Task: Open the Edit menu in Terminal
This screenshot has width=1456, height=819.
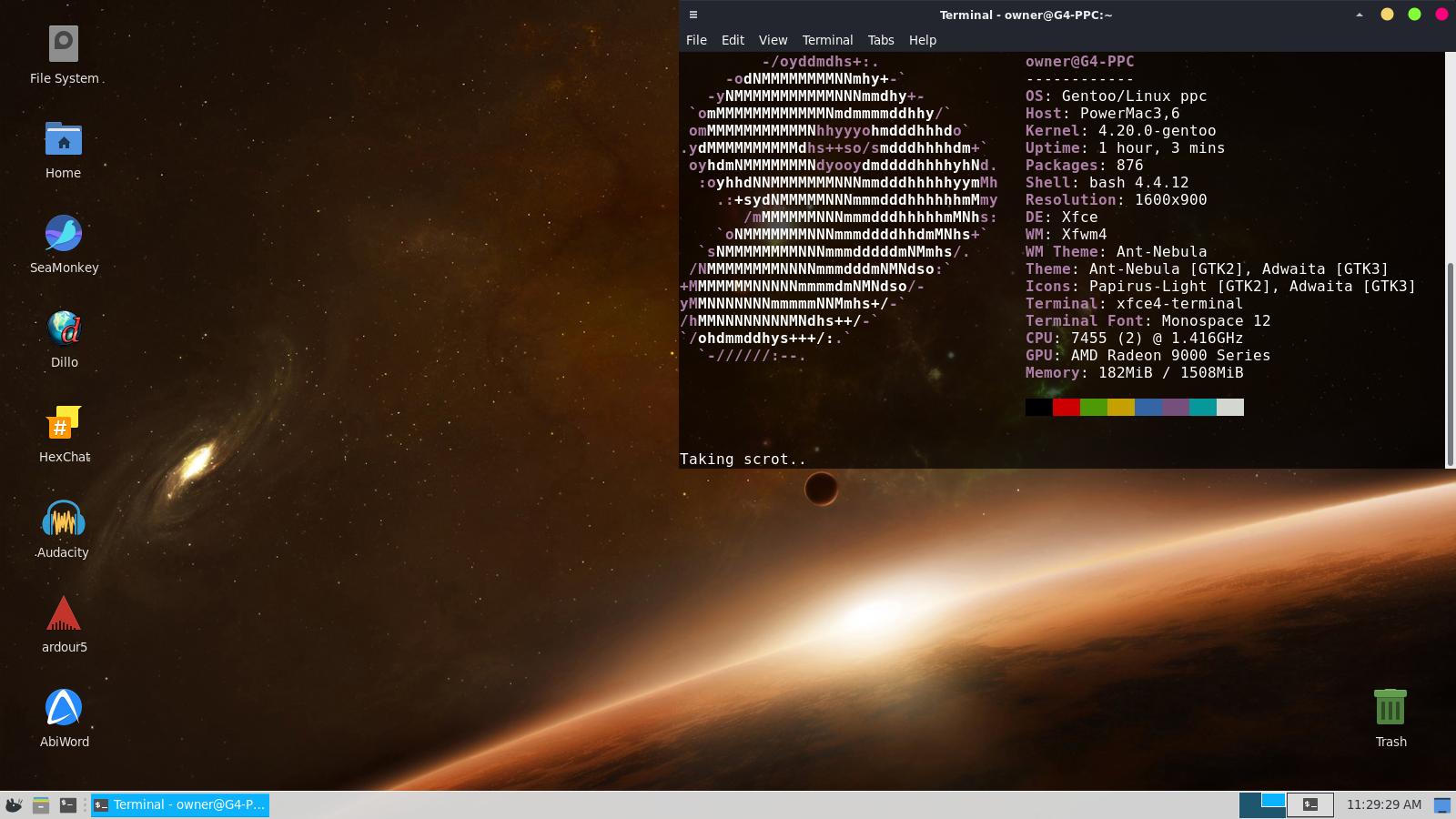Action: click(x=733, y=40)
